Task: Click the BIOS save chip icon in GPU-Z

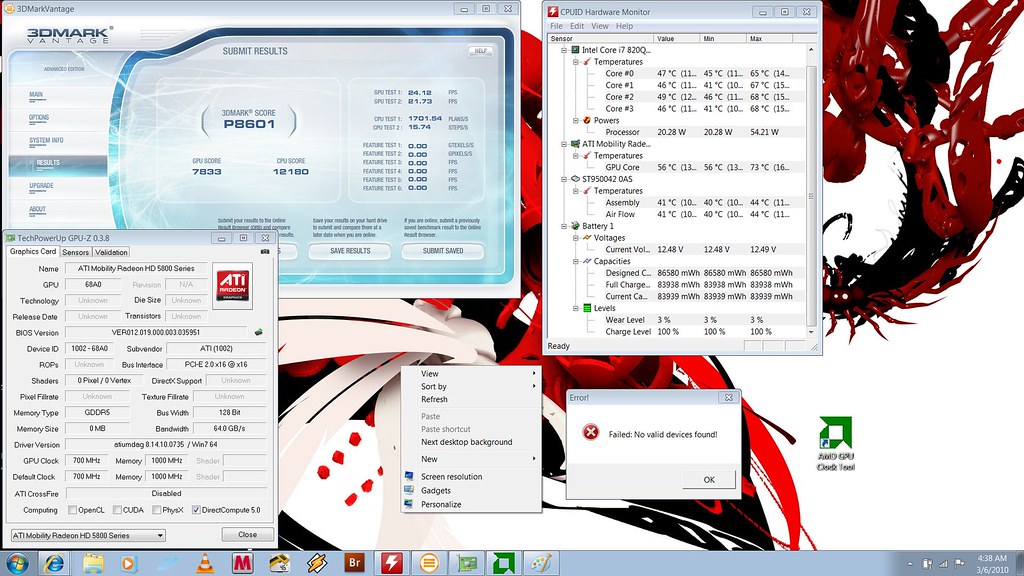Action: tap(259, 332)
